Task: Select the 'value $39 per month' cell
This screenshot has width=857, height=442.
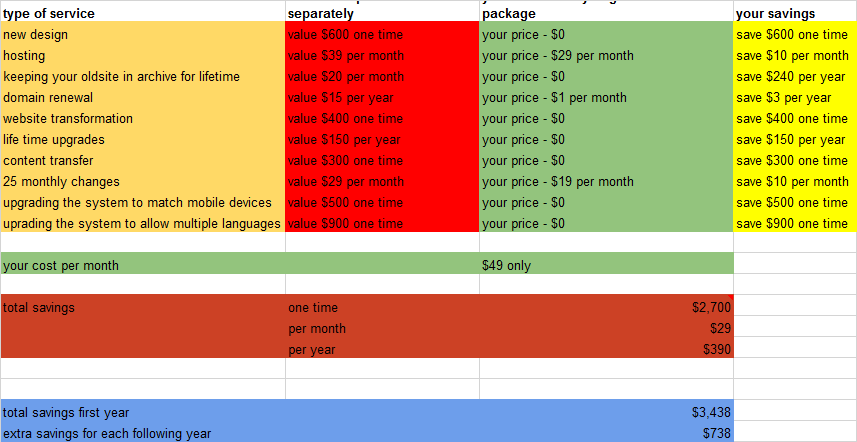Action: (382, 55)
